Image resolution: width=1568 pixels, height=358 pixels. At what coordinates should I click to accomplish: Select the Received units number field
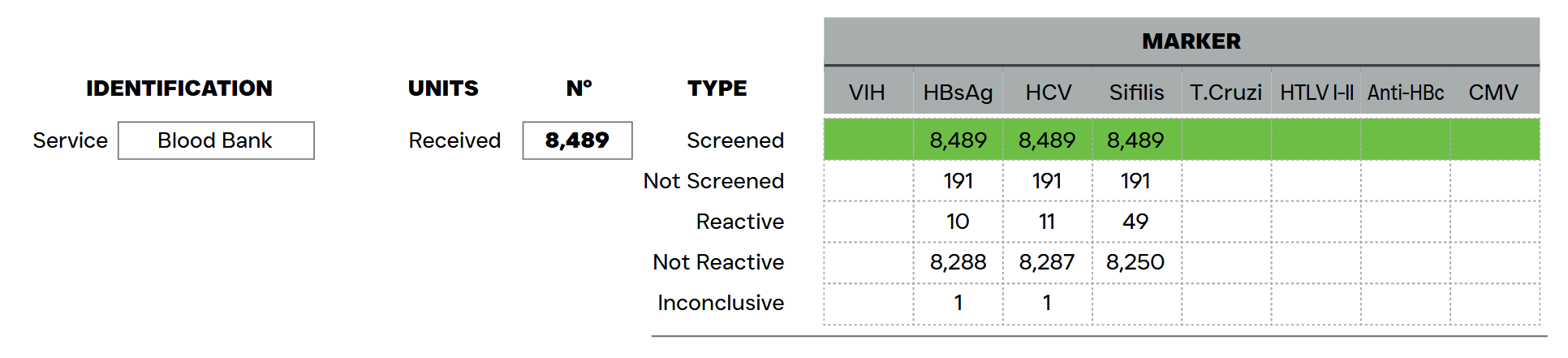[x=577, y=140]
